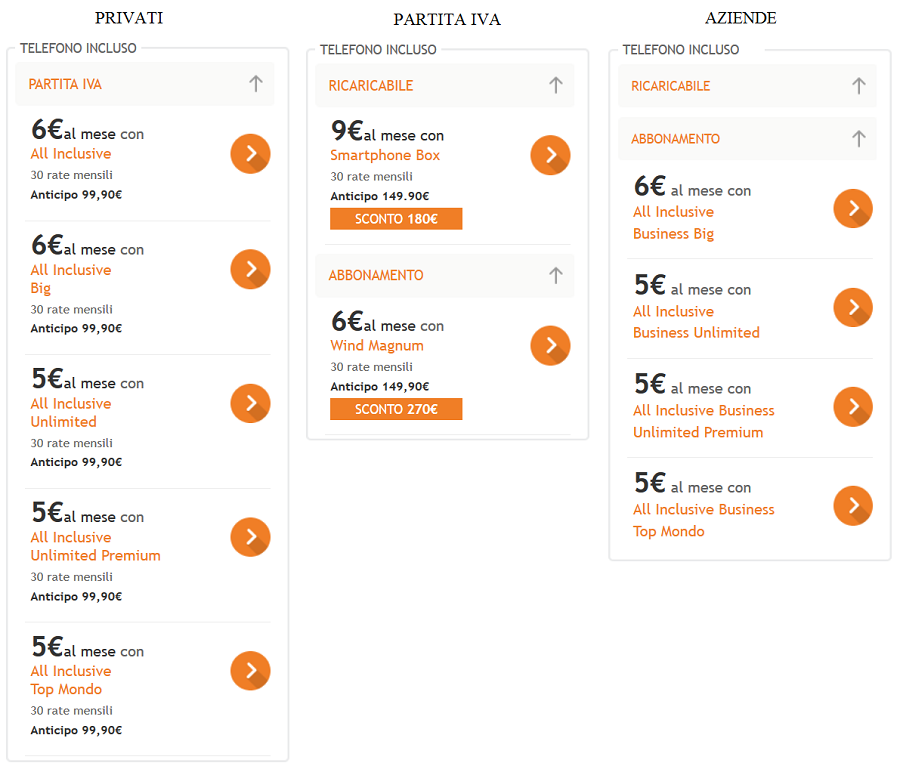The height and width of the screenshot is (769, 900).
Task: Click the SCONTO 270€ badge
Action: 396,409
